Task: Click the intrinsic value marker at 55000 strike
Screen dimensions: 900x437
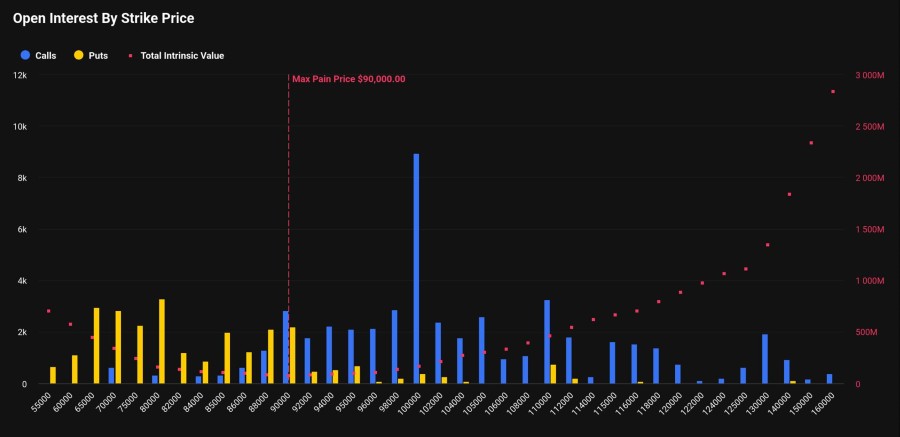Action: point(48,311)
